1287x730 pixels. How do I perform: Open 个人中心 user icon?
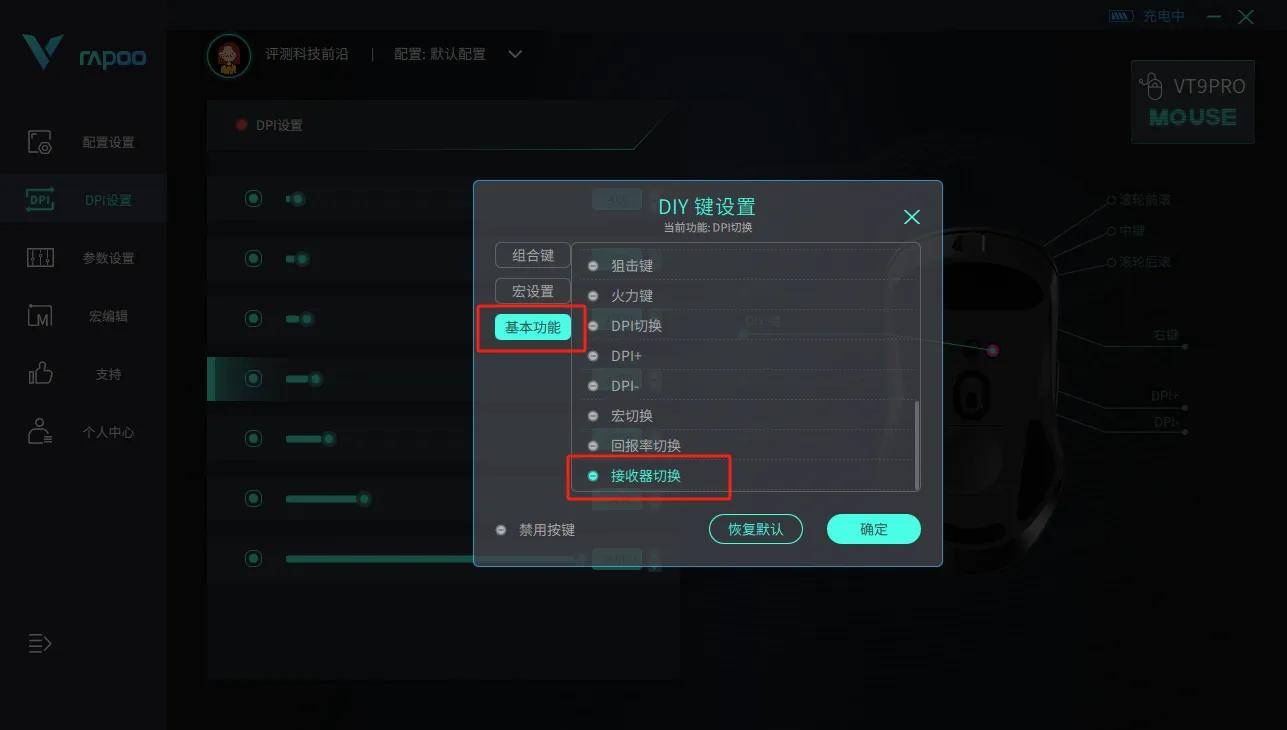pos(40,432)
